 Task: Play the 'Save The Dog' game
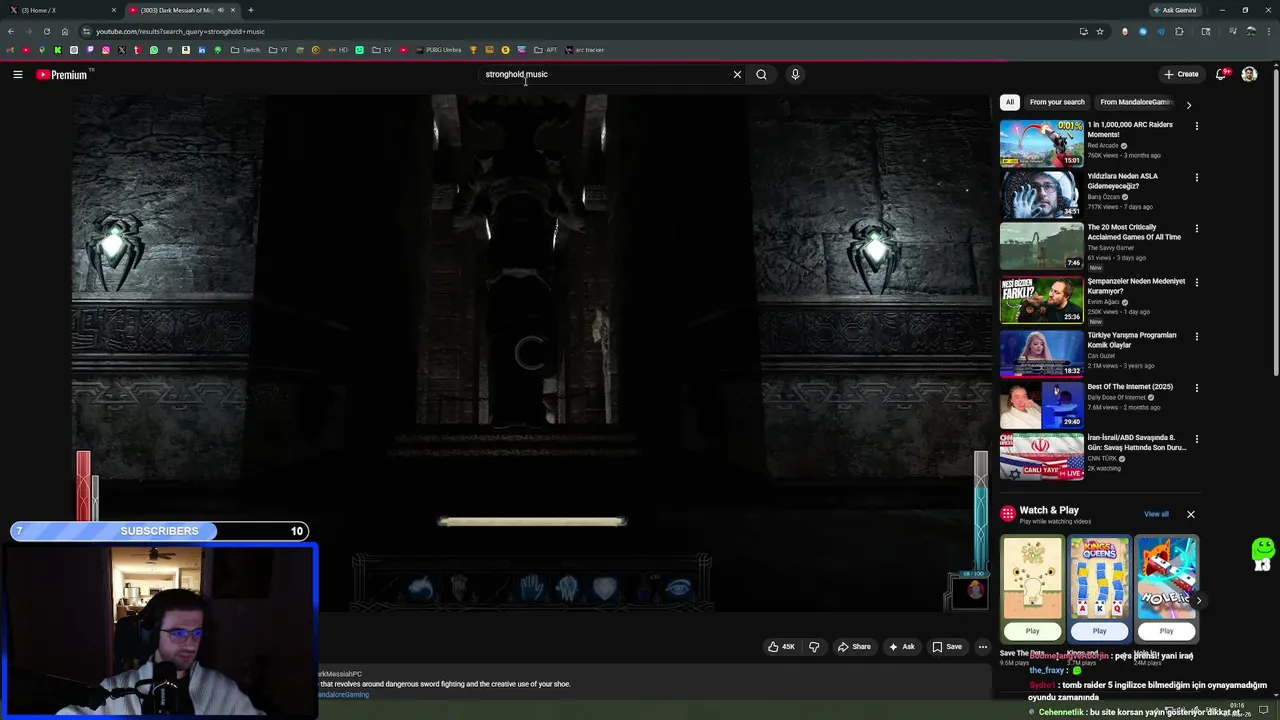[1032, 631]
